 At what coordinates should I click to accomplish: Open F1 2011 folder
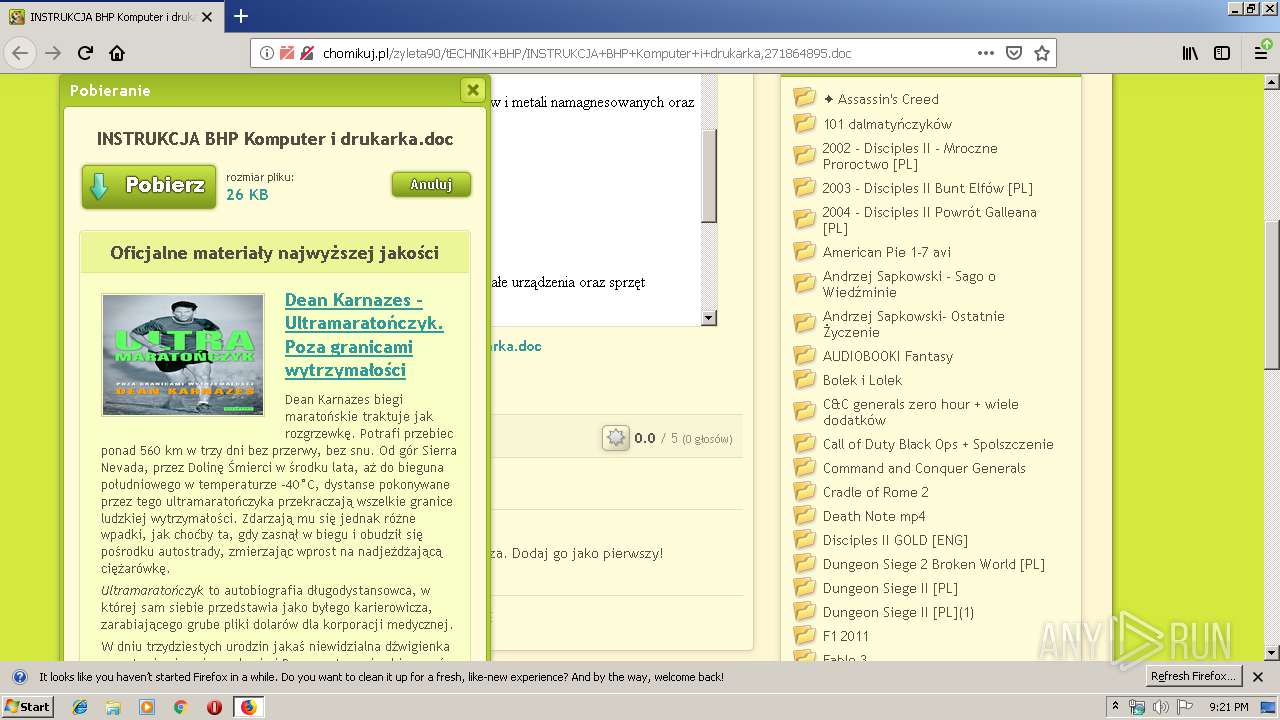846,636
